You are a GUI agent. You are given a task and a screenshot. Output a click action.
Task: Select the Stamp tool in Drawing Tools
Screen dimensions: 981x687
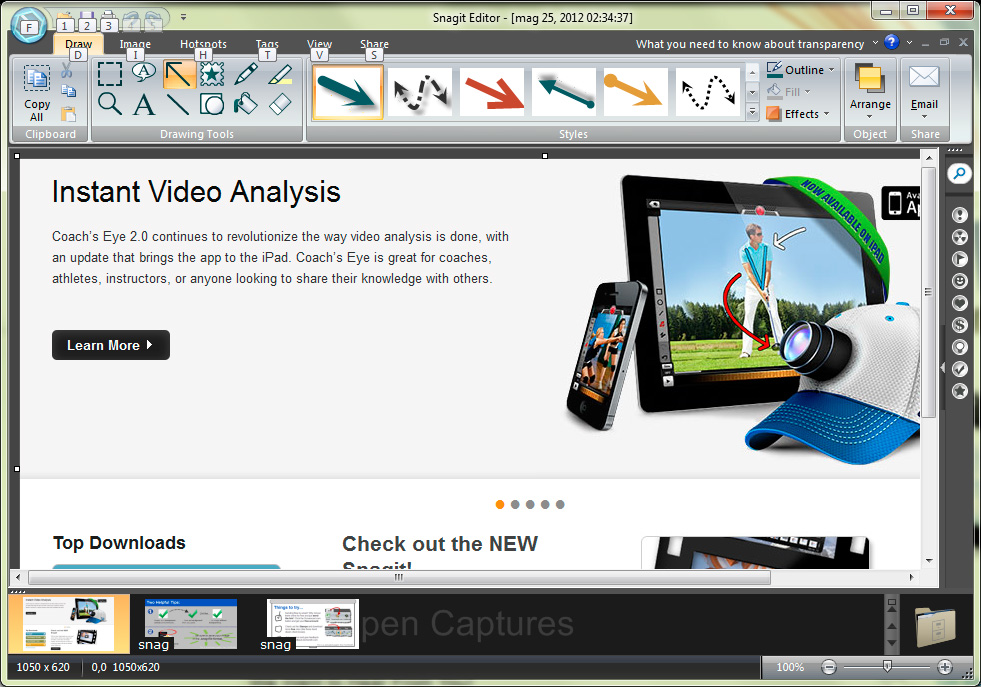point(212,73)
